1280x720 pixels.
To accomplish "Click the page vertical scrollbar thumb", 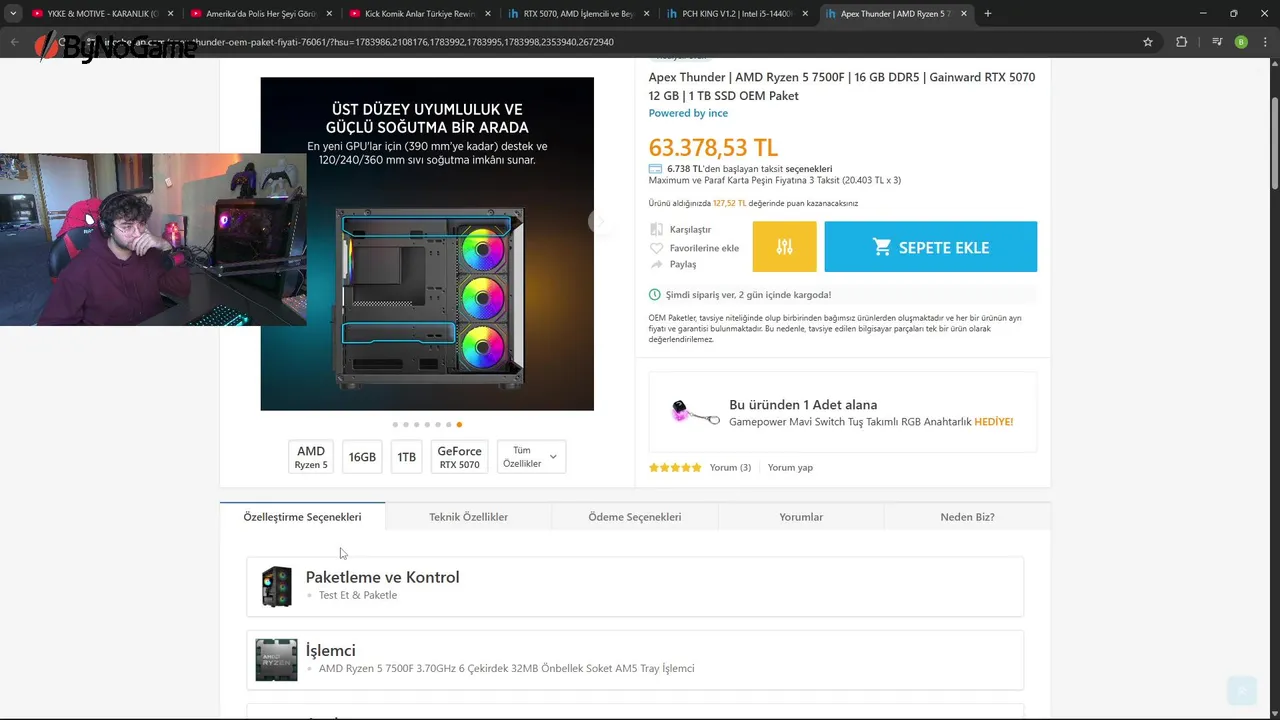I will 1275,141.
